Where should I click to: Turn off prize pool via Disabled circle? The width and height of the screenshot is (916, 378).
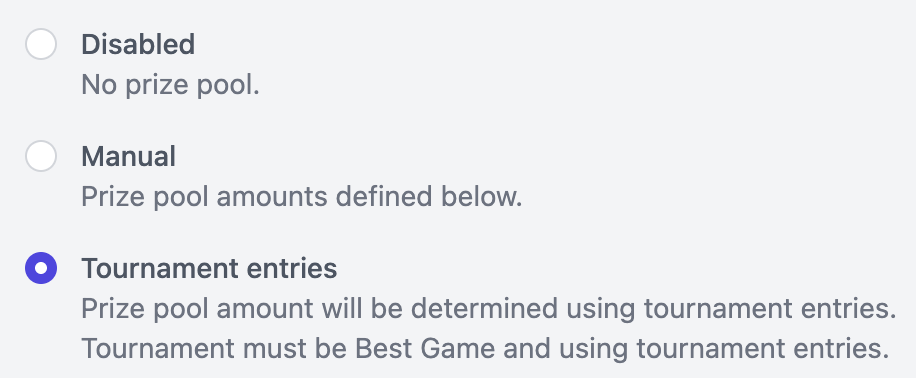41,44
